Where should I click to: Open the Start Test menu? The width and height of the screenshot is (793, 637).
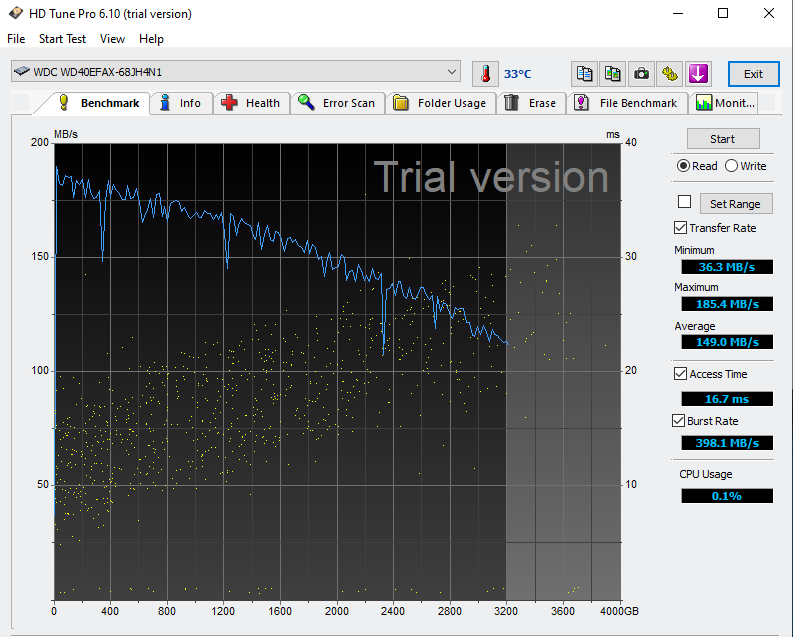point(62,39)
